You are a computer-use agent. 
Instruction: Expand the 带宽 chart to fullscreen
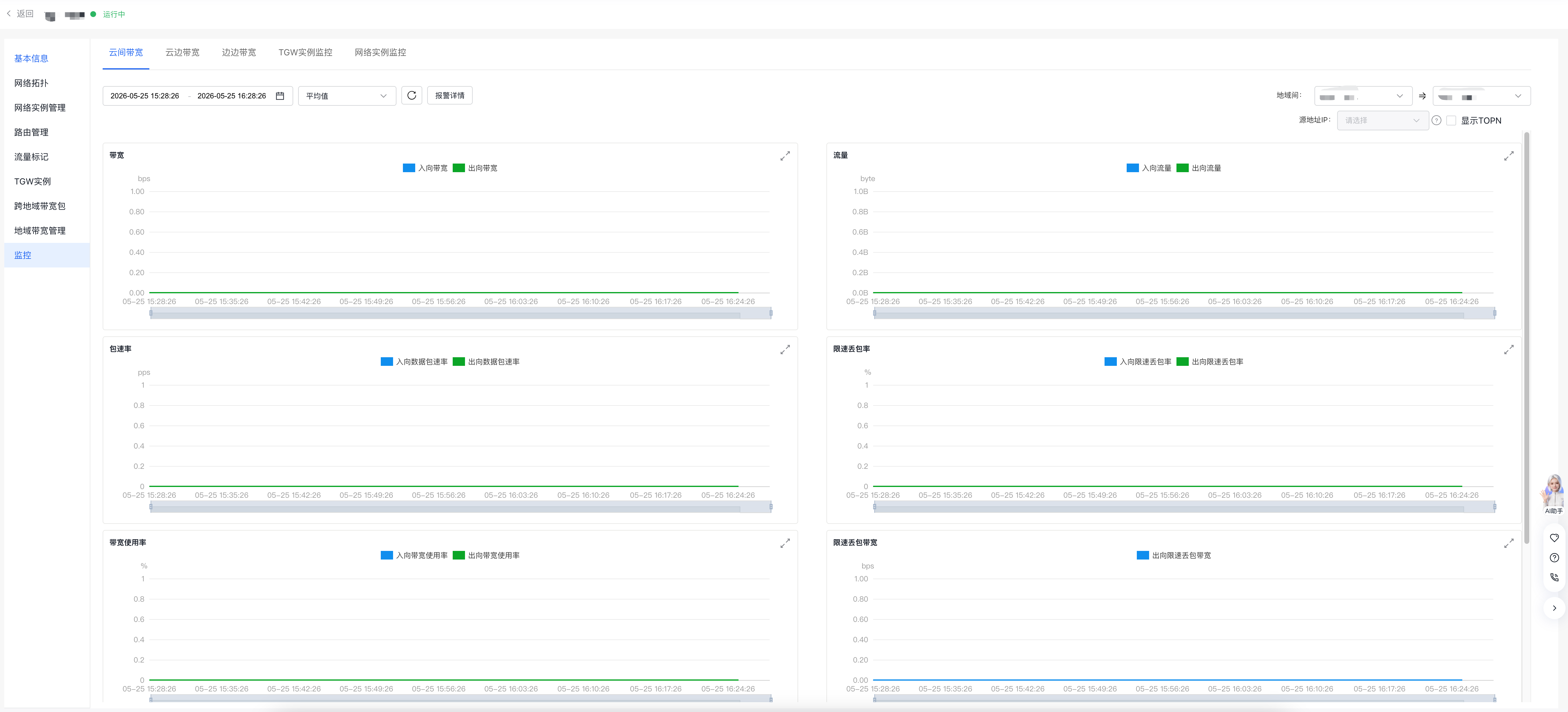tap(785, 156)
